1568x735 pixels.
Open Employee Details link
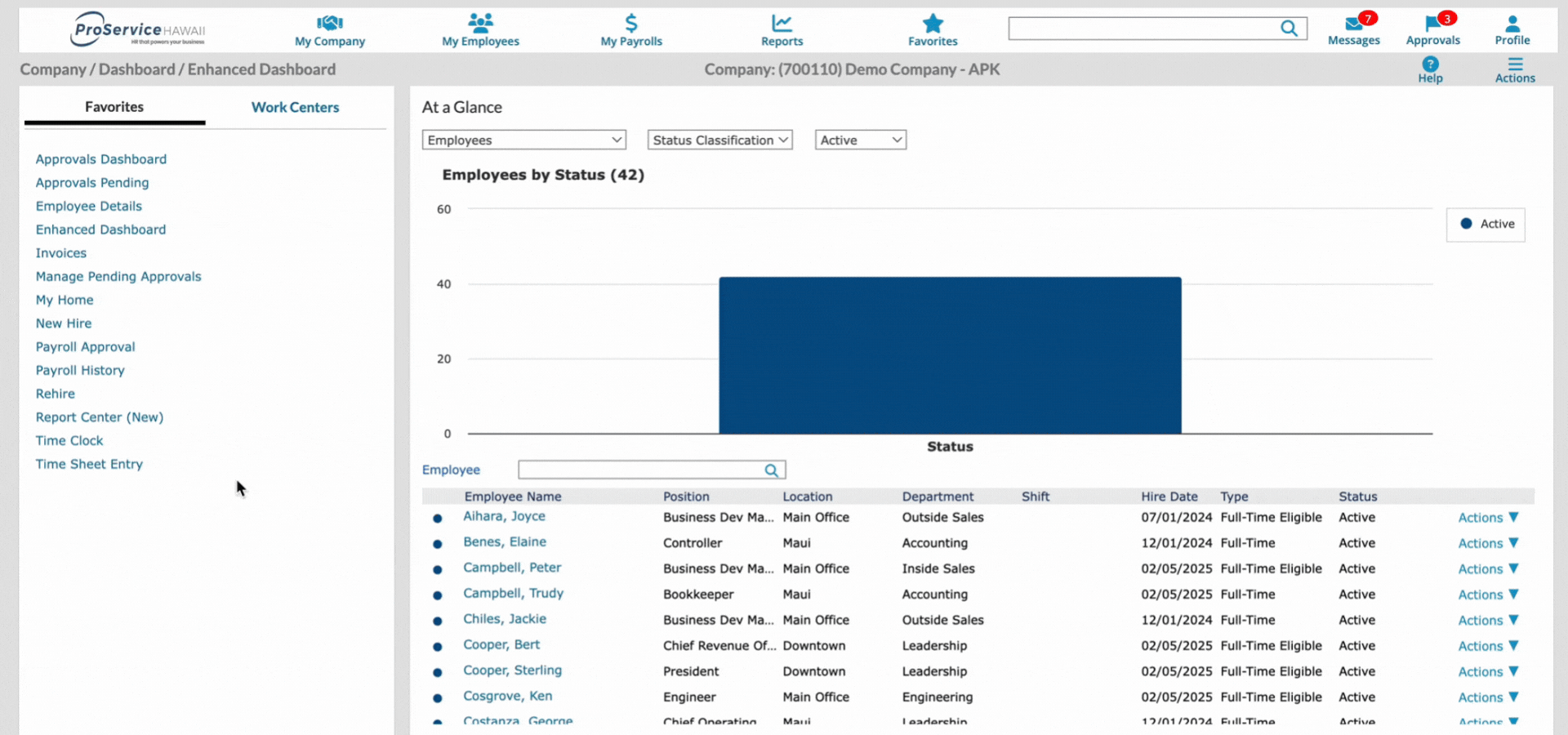(89, 207)
